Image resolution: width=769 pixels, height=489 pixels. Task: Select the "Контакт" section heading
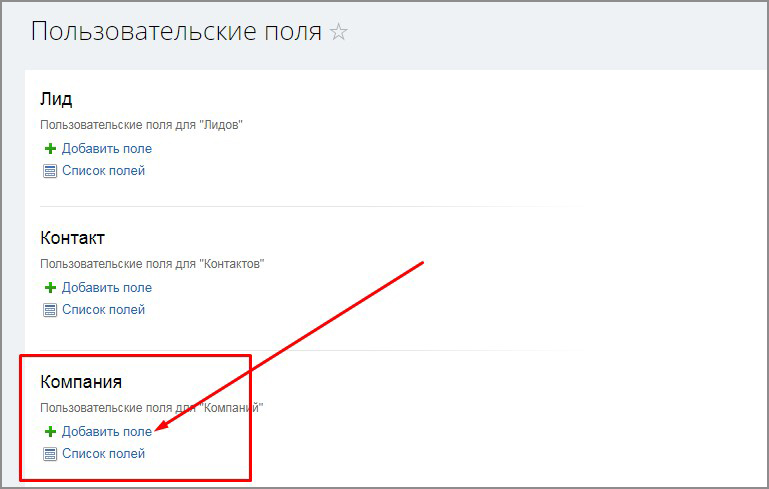pyautogui.click(x=72, y=238)
